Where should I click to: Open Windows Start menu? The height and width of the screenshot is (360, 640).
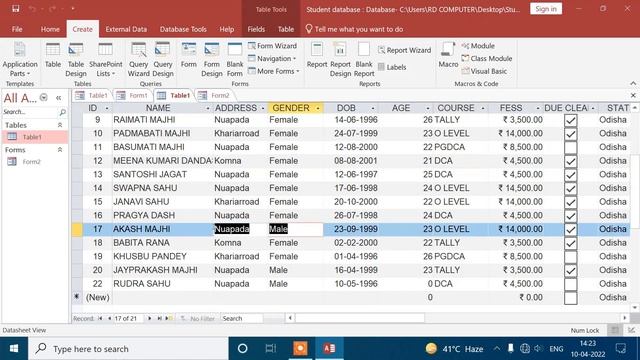click(14, 349)
